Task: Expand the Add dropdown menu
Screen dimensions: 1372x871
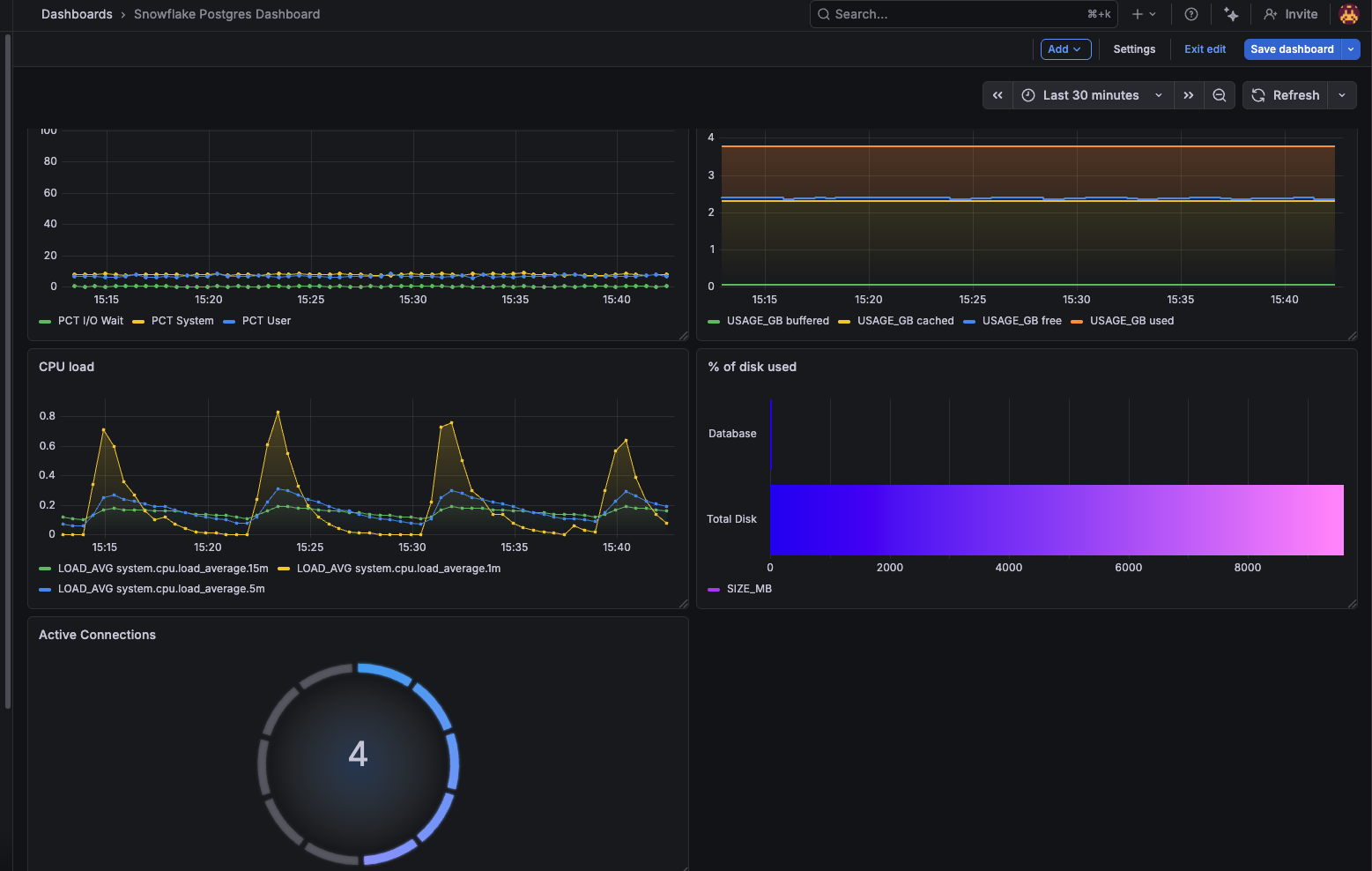Action: [x=1065, y=49]
